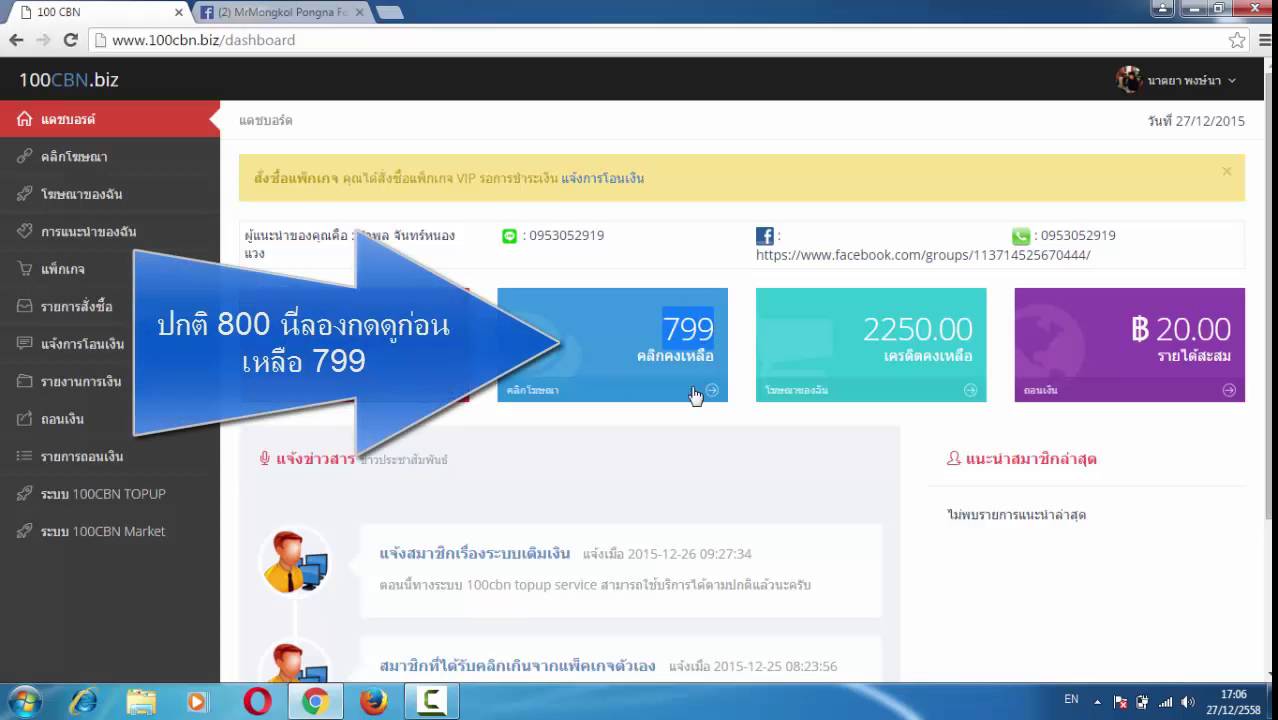Open Windows Explorer folder taskbar icon

[x=141, y=702]
